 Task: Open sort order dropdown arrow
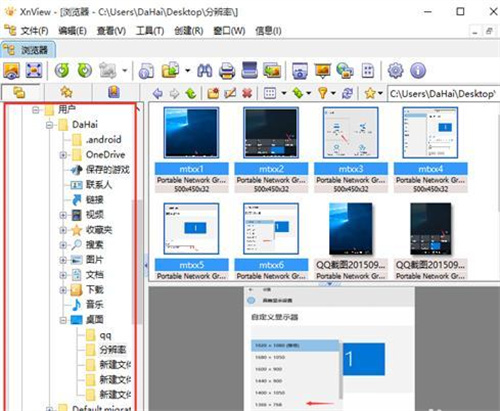[x=309, y=93]
